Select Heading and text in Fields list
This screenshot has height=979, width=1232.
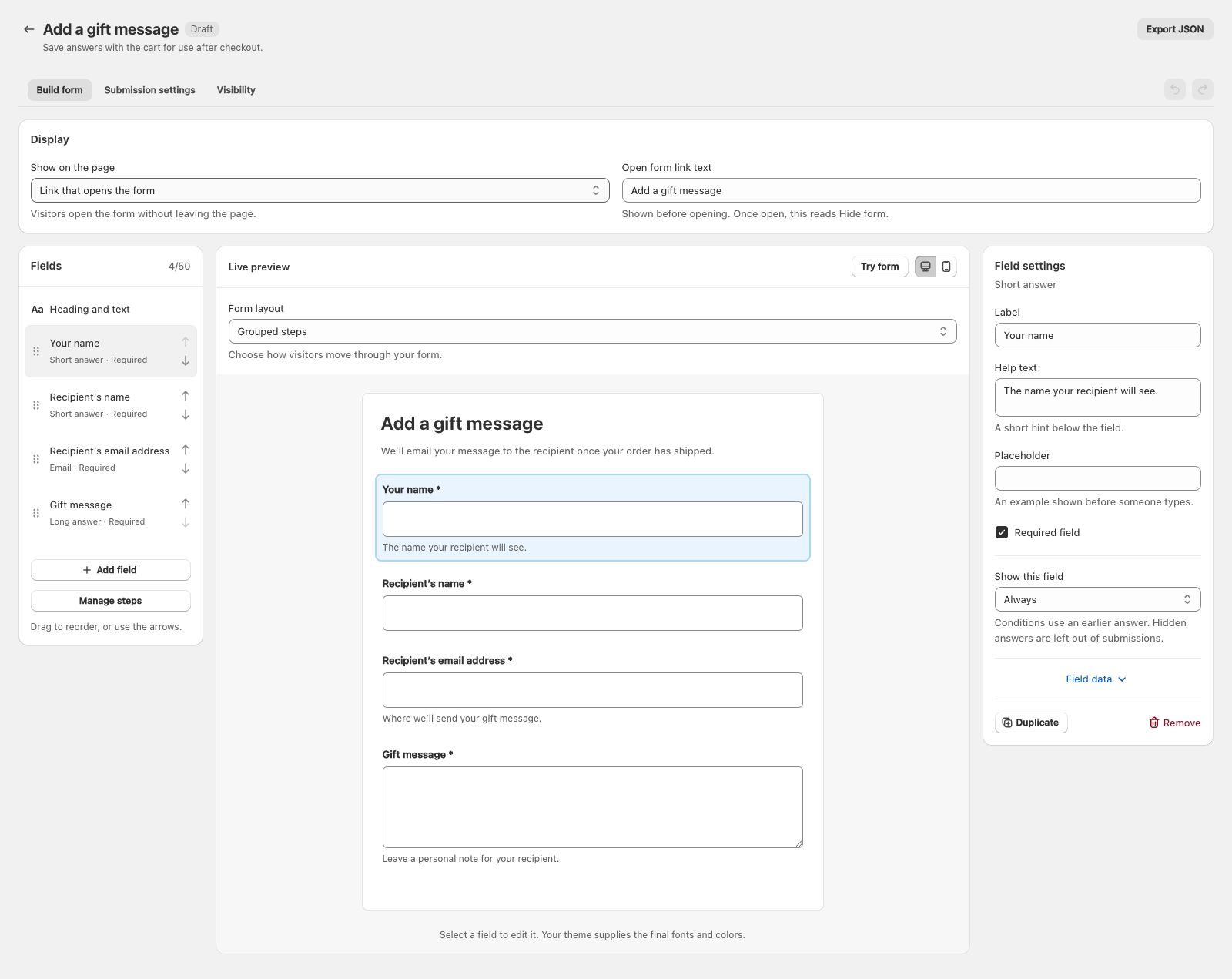pos(110,310)
